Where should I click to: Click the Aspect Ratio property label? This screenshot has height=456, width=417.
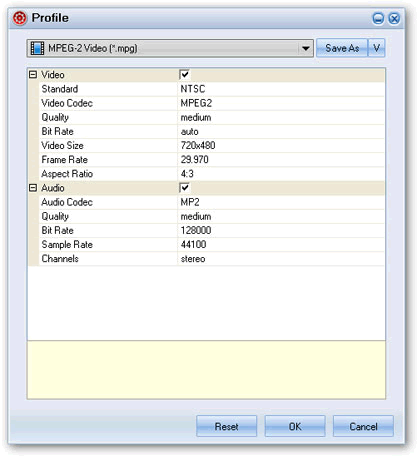[67, 174]
